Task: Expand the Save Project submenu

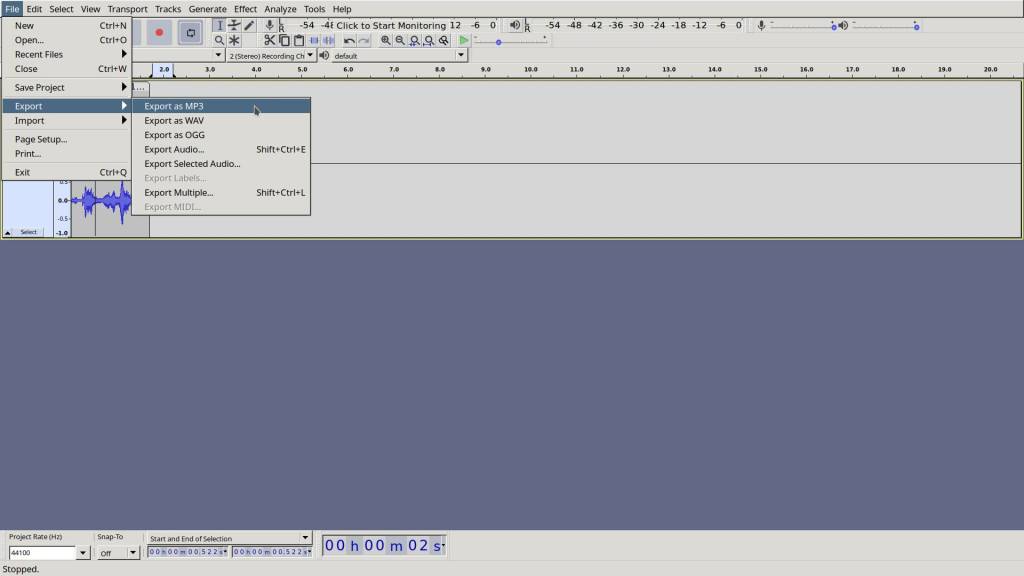Action: 67,87
